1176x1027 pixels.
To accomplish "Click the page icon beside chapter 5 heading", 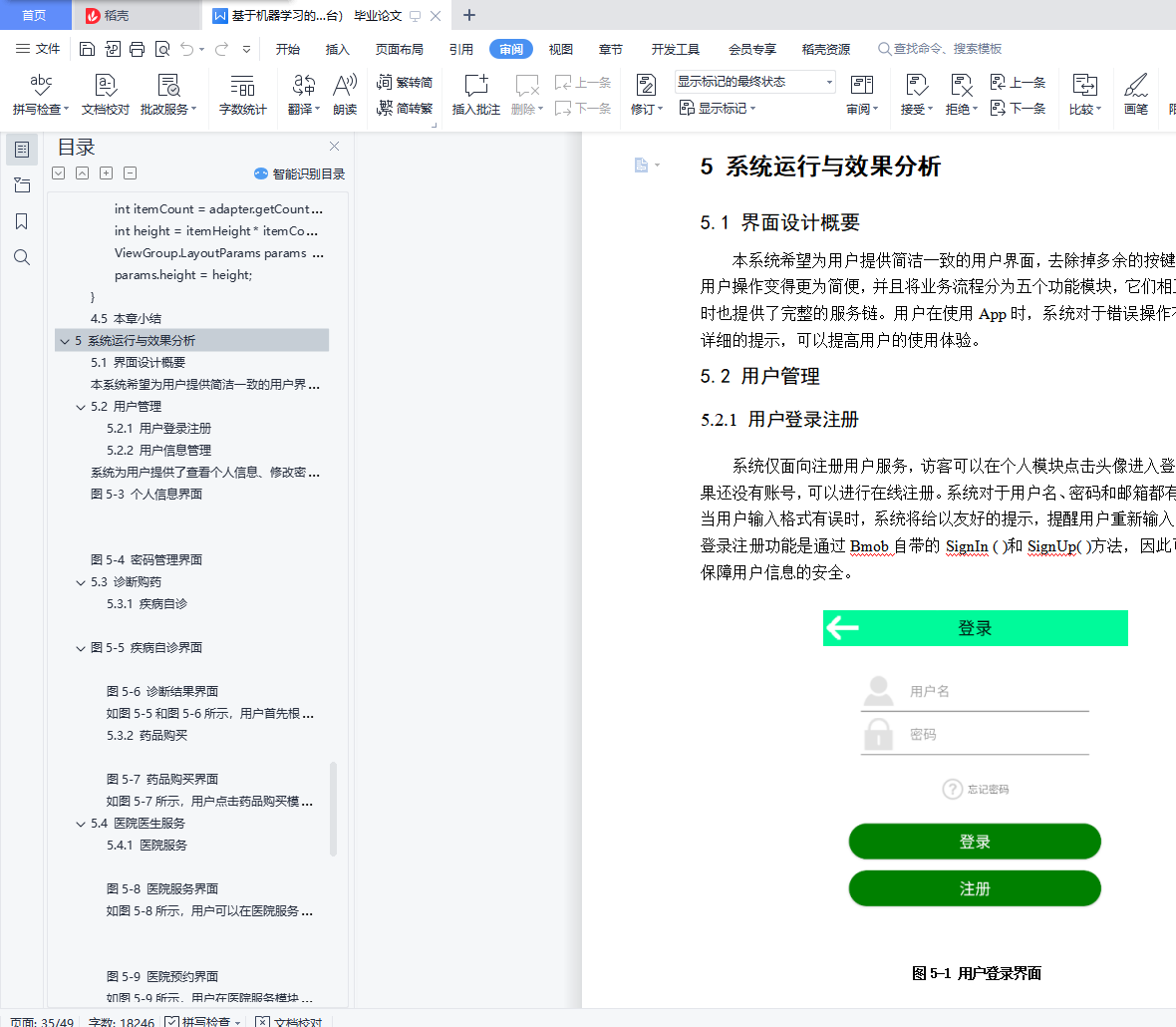I will (641, 166).
